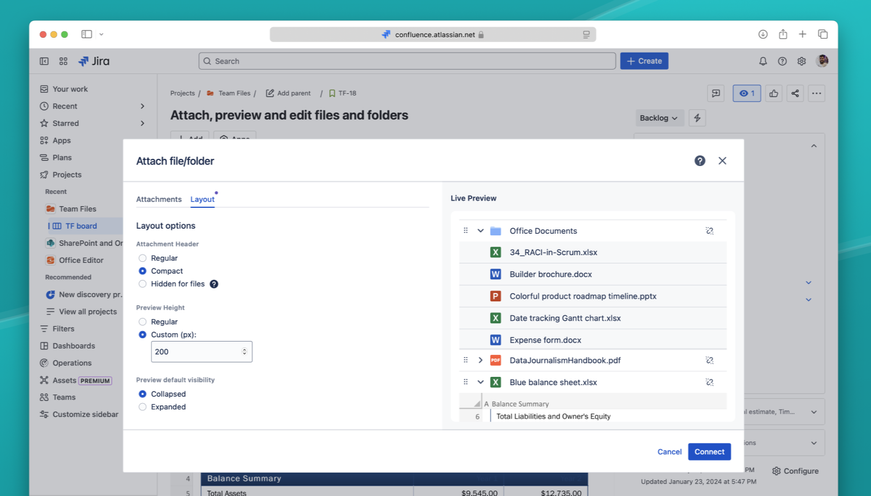Select Compact attachment header option
The height and width of the screenshot is (496, 871).
click(x=142, y=271)
